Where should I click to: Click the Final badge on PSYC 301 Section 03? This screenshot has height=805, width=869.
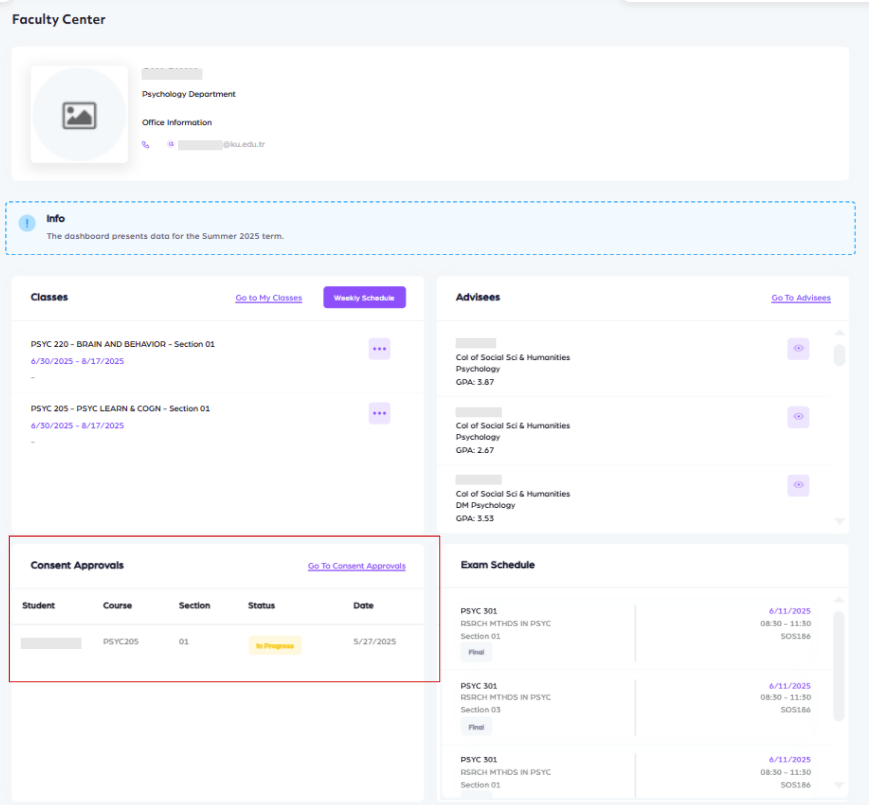[476, 727]
